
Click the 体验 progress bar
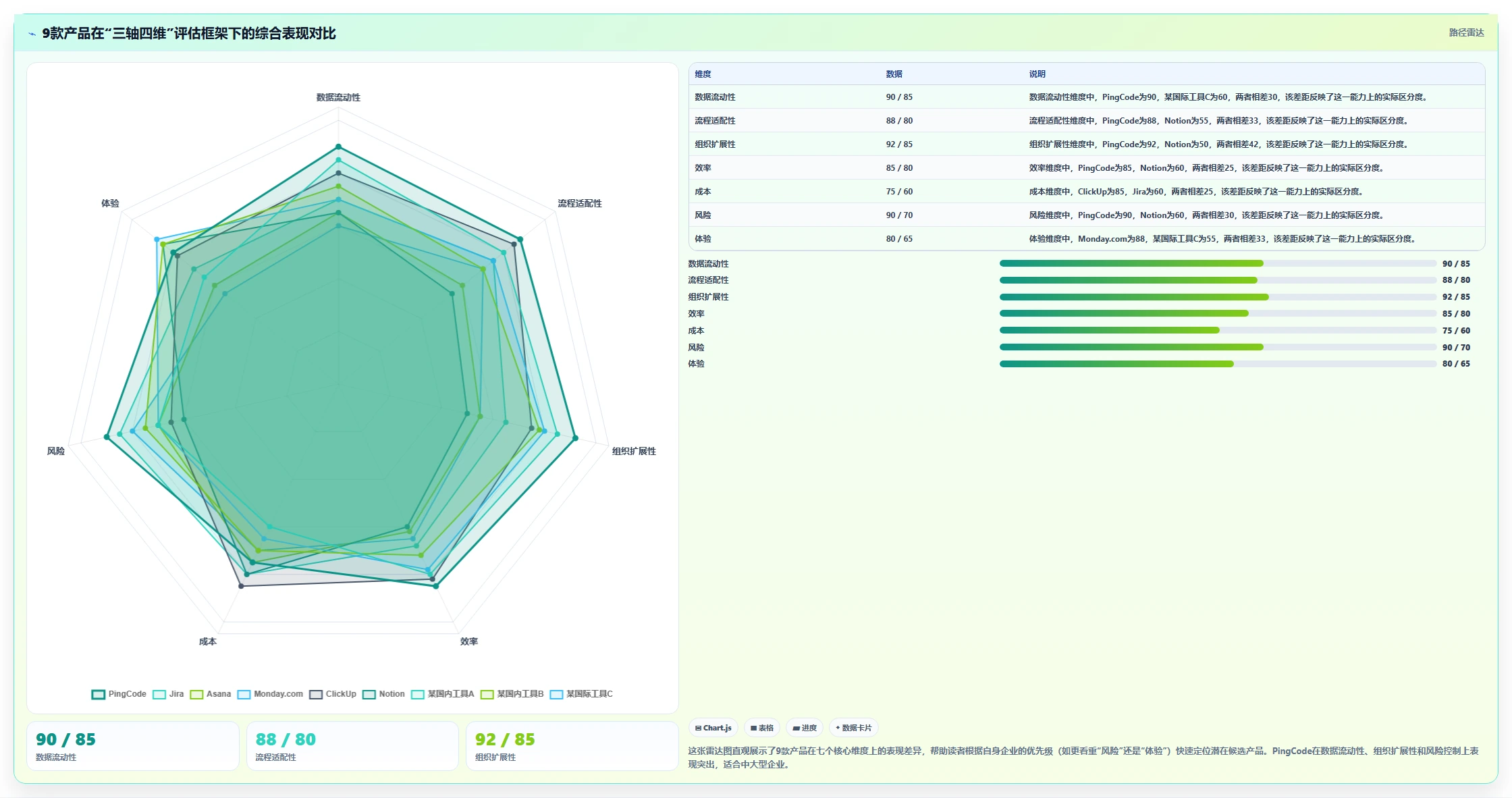click(1218, 364)
